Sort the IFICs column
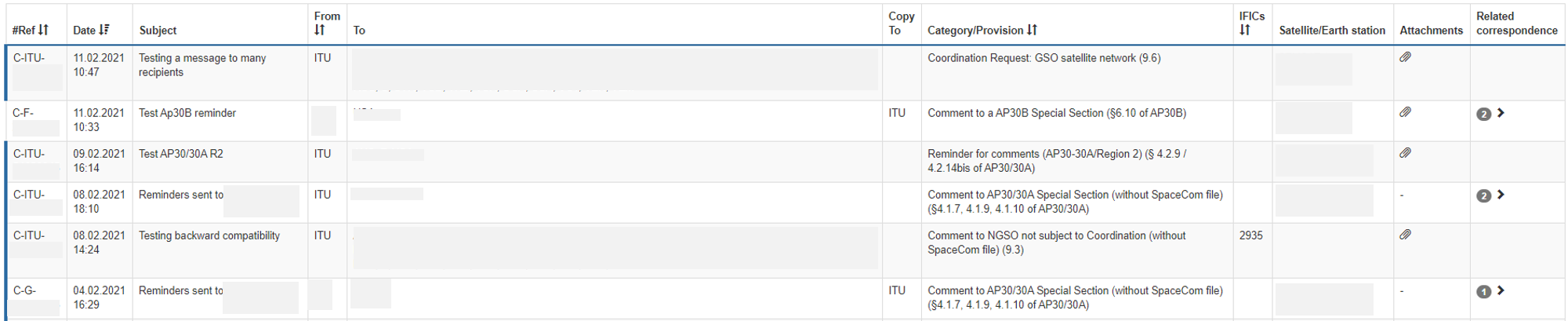This screenshot has width=1568, height=321. pyautogui.click(x=1244, y=30)
